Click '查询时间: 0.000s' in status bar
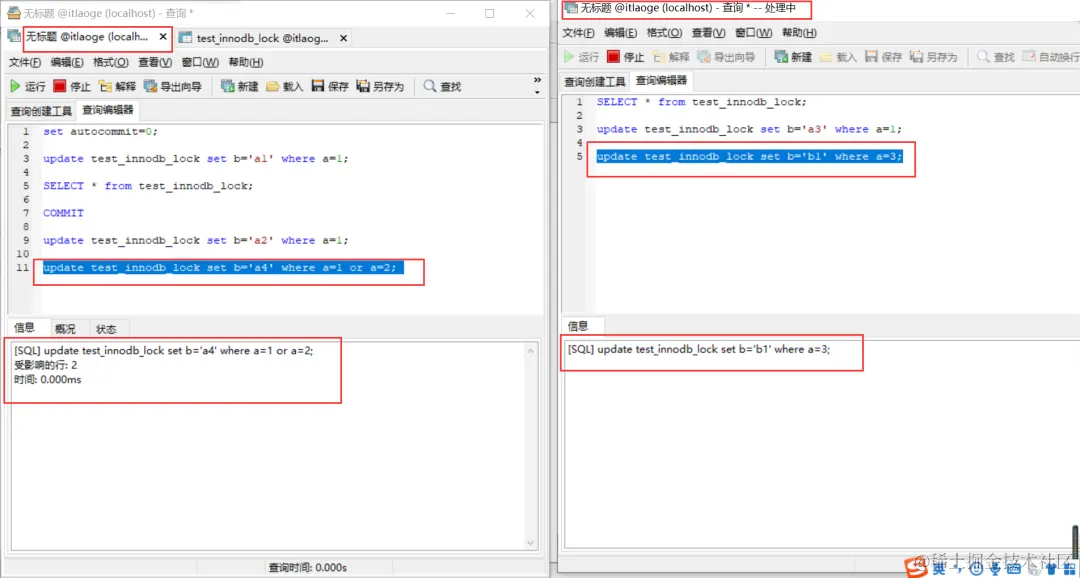This screenshot has width=1080, height=578. (x=307, y=568)
